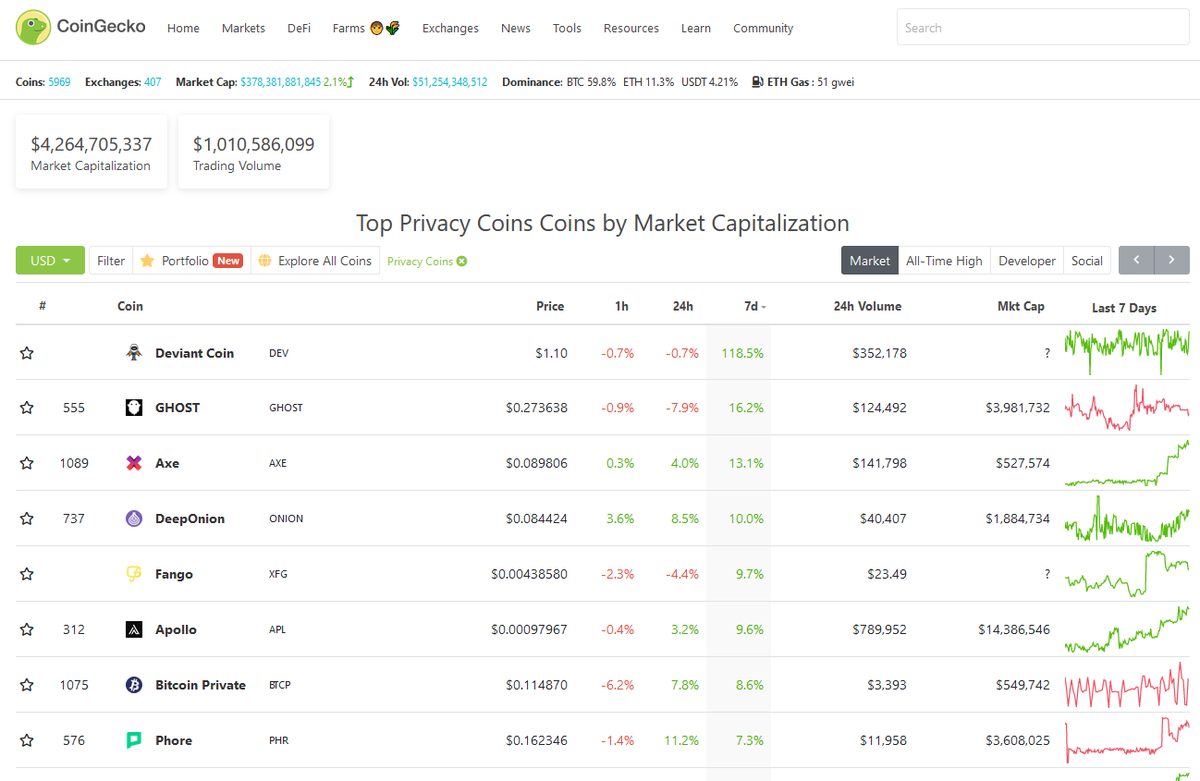Open the Deviant Coin logo icon
The height and width of the screenshot is (781, 1200).
coord(134,353)
